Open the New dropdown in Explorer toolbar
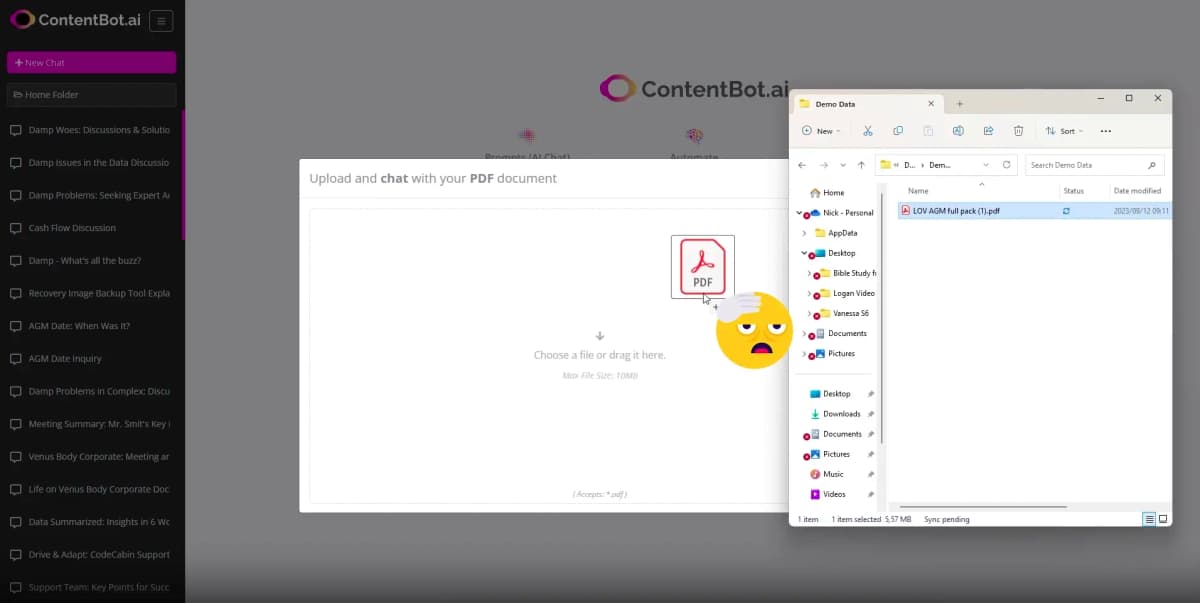This screenshot has height=603, width=1200. click(821, 131)
